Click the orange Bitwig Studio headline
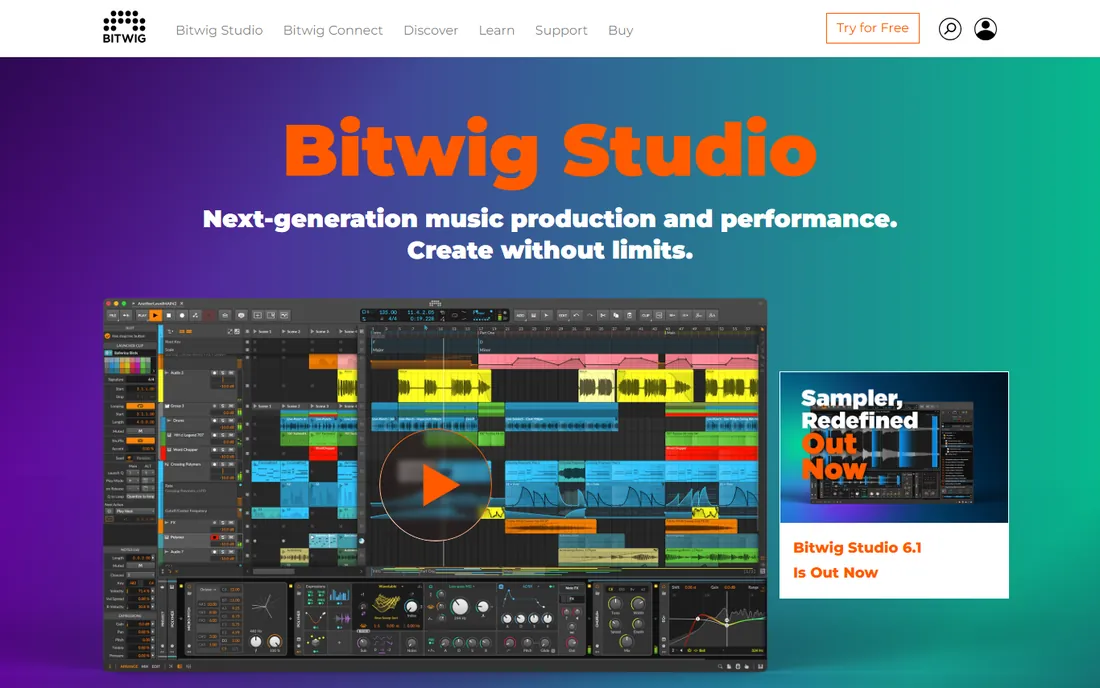The width and height of the screenshot is (1100, 688). [550, 151]
